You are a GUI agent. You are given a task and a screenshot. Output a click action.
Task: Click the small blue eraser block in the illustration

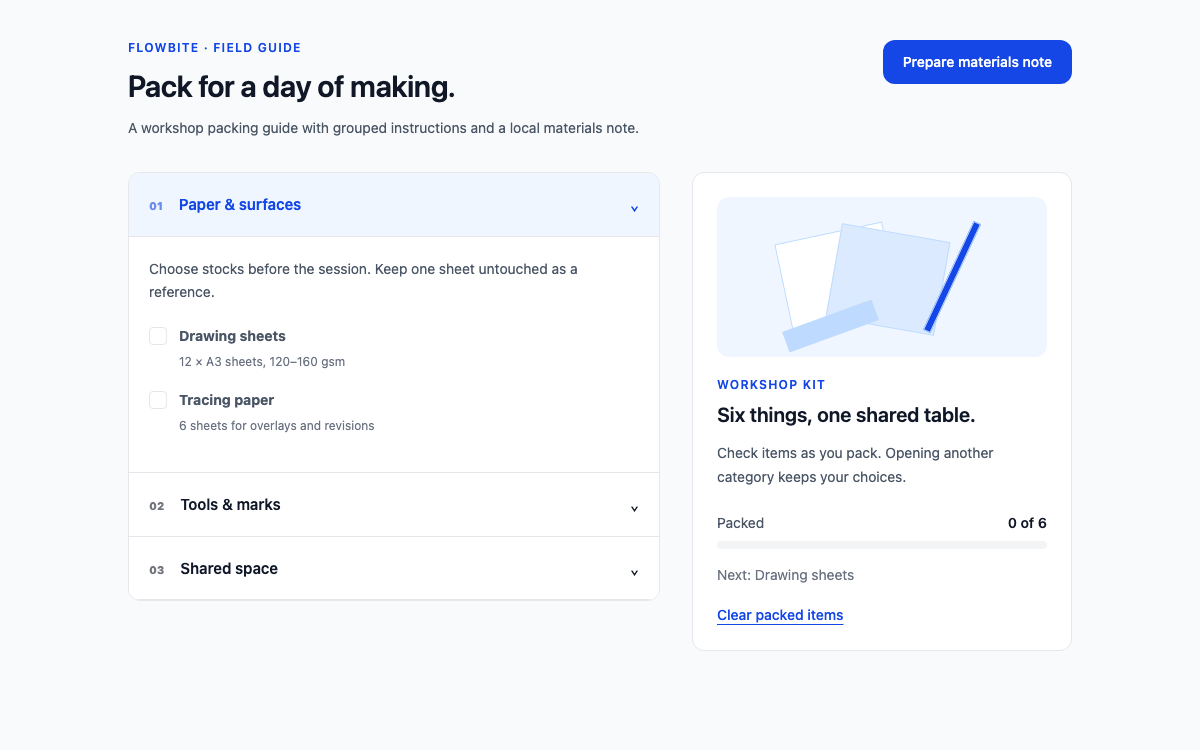pyautogui.click(x=830, y=326)
